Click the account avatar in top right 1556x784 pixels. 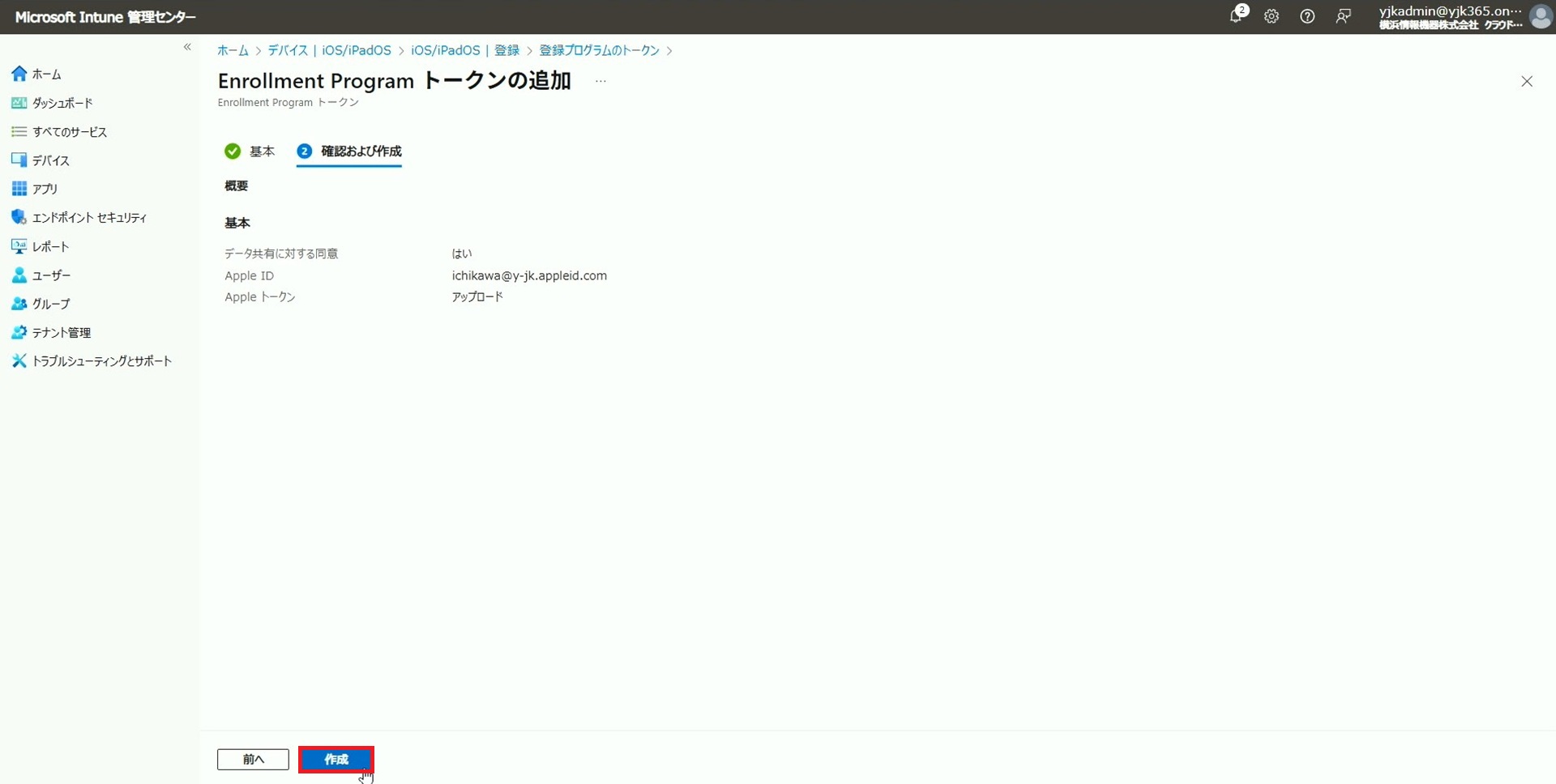coord(1540,16)
